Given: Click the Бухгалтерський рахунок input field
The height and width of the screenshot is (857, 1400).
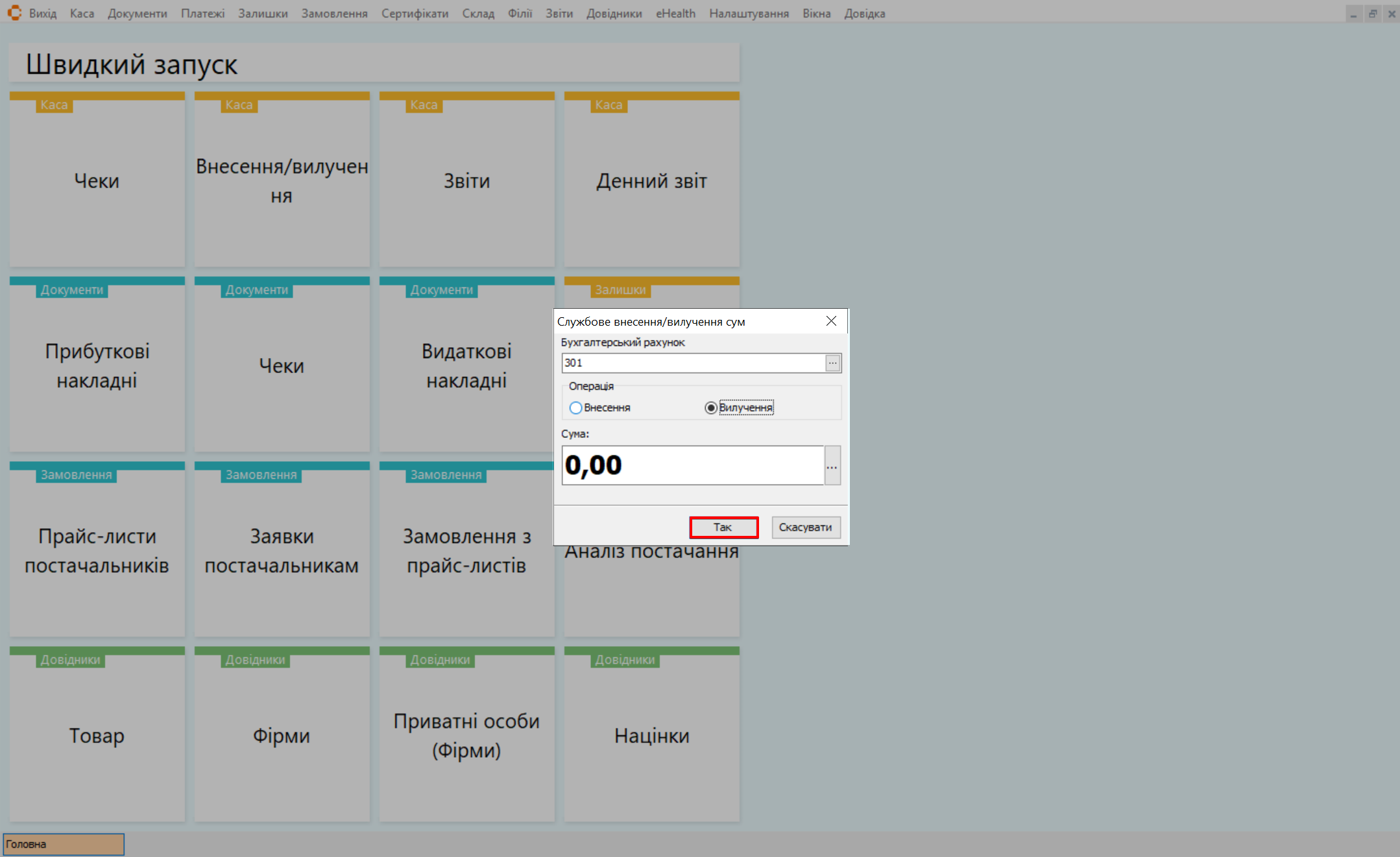Looking at the screenshot, I should 692,363.
